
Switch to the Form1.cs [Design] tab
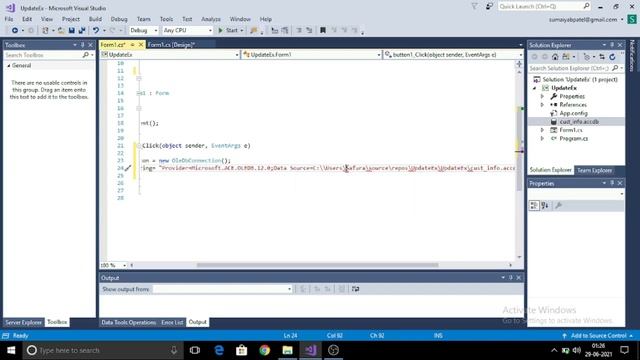[171, 45]
